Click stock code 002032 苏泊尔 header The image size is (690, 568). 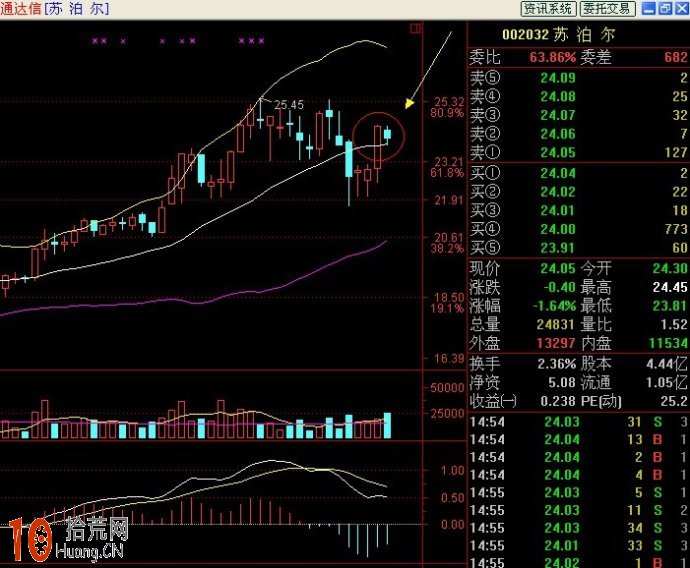pyautogui.click(x=559, y=34)
